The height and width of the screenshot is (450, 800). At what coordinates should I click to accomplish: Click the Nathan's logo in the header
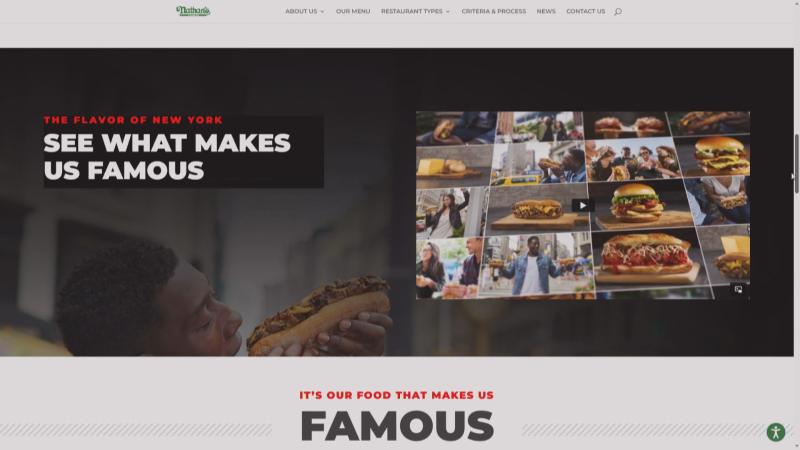coord(193,11)
